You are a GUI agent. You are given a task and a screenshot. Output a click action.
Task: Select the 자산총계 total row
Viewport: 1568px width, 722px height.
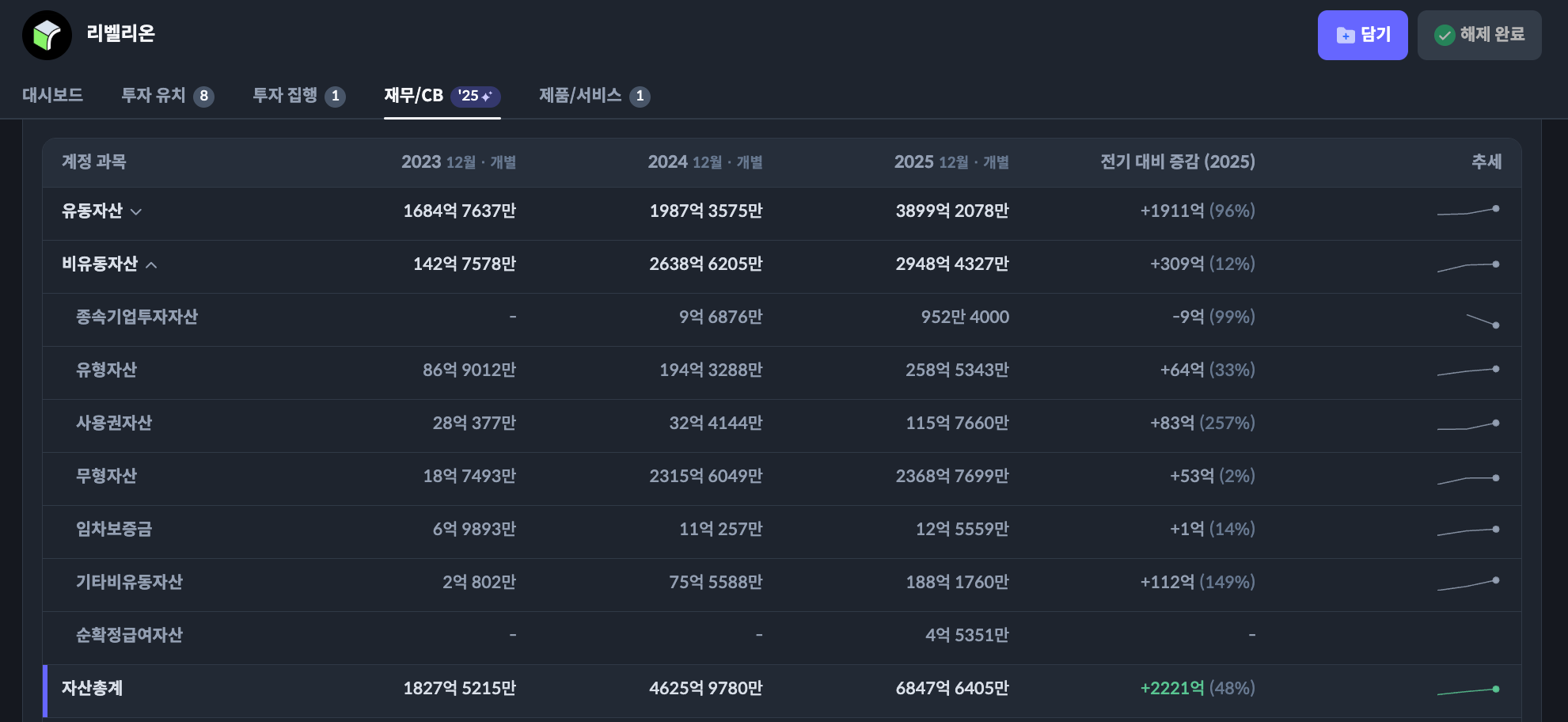pos(92,688)
